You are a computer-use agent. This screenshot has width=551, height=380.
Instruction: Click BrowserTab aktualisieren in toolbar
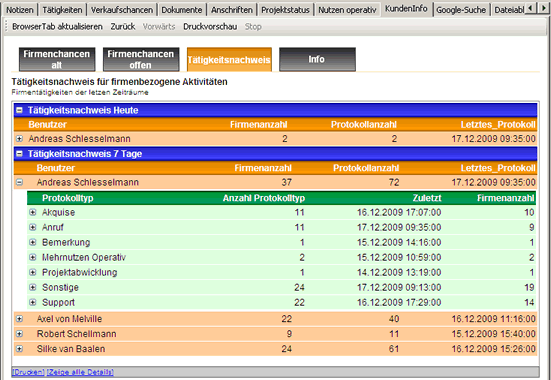point(57,27)
